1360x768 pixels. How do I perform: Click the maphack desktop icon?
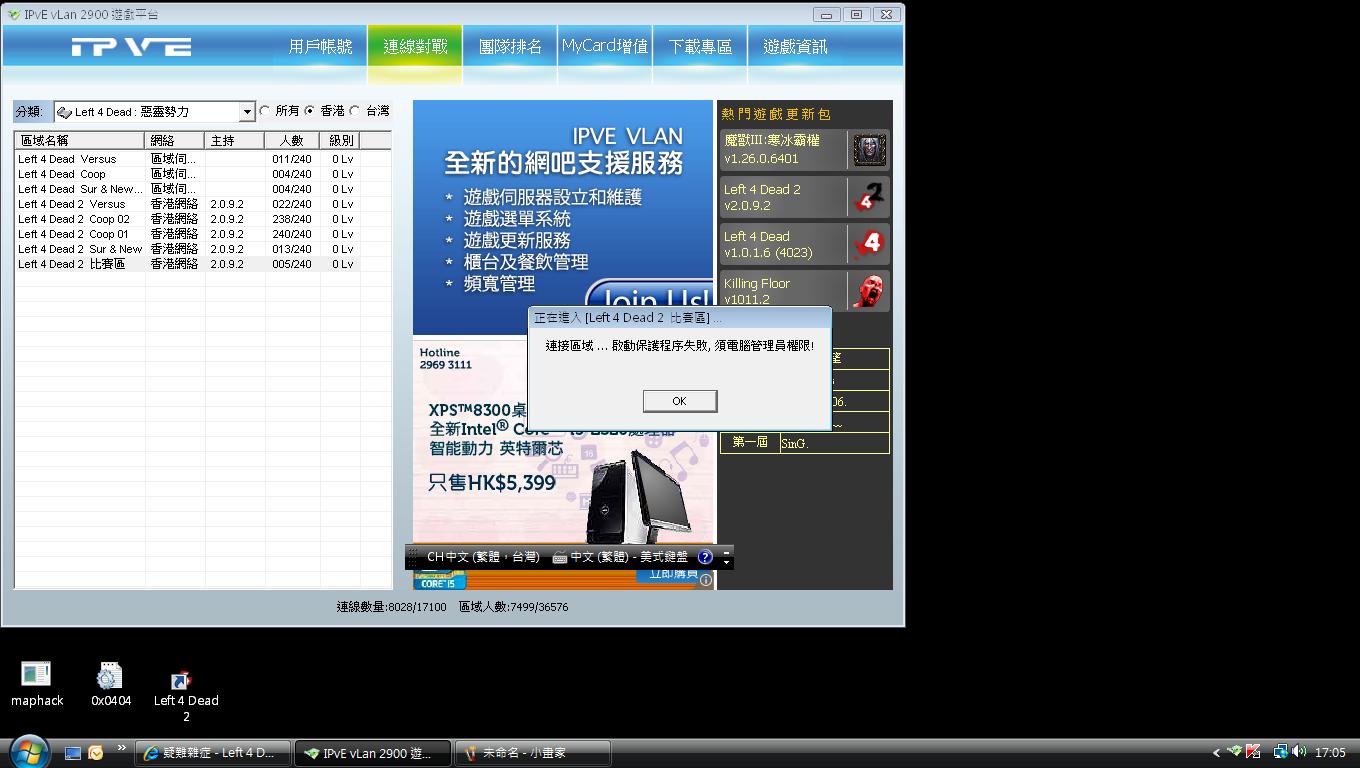point(37,684)
